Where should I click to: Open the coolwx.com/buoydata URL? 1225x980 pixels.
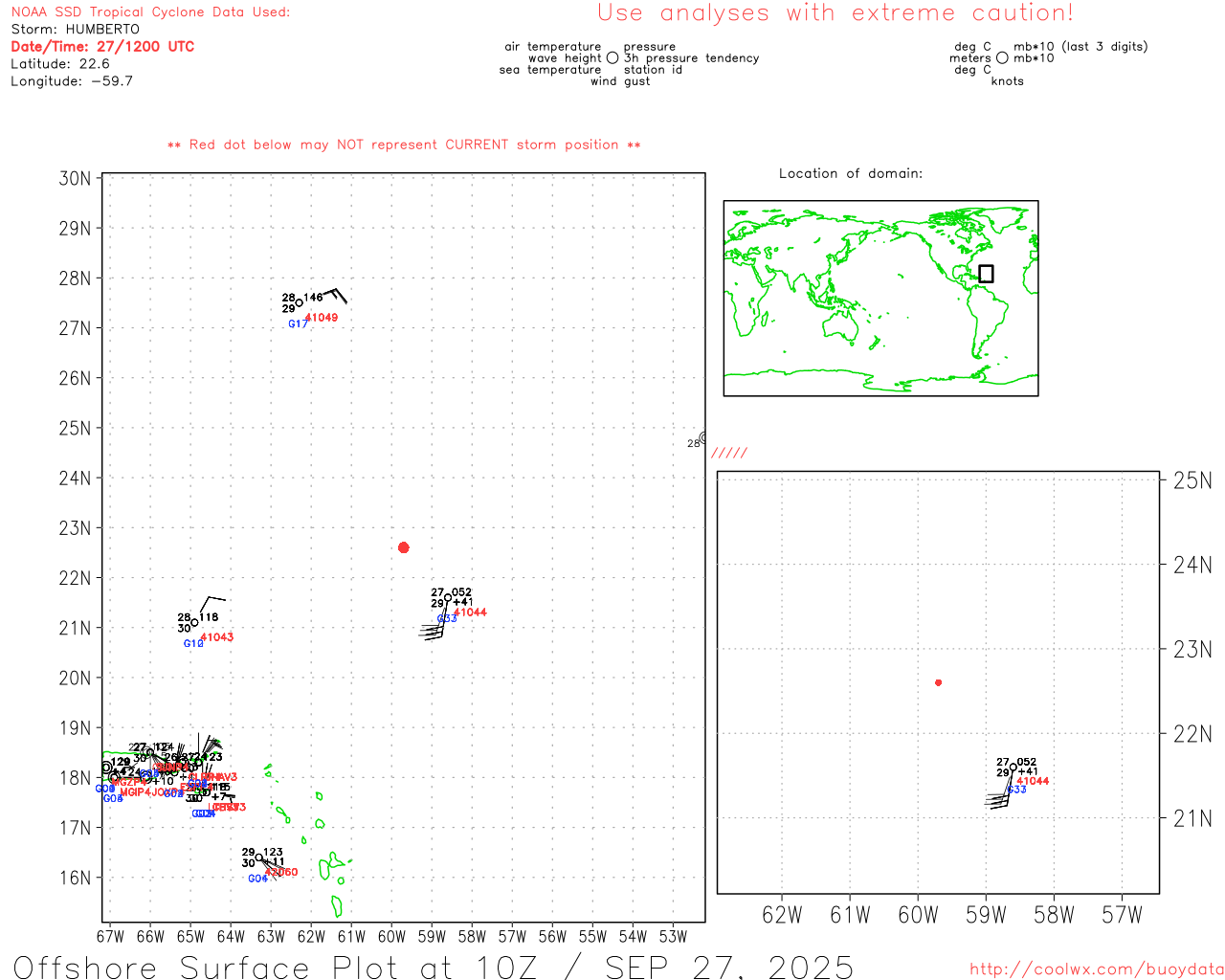(x=1097, y=969)
